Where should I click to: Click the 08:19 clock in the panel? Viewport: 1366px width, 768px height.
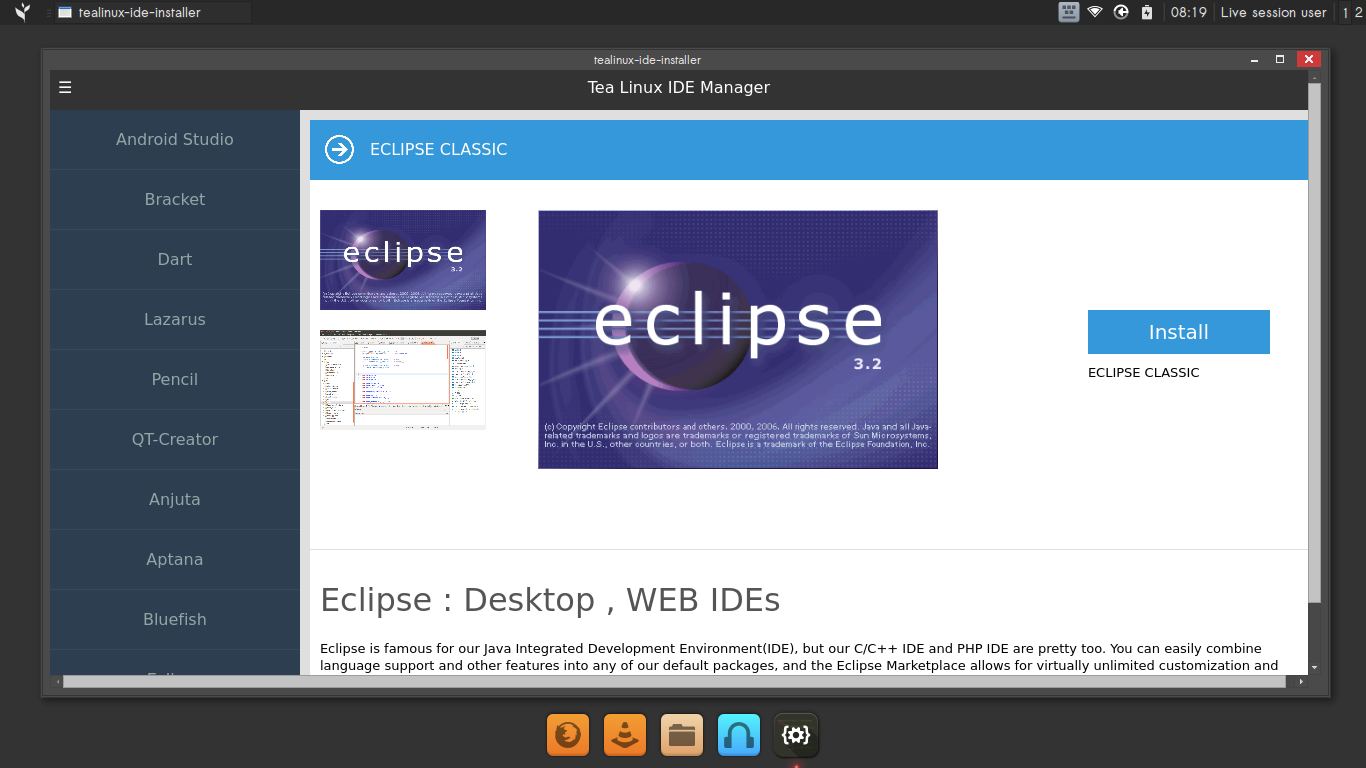tap(1188, 12)
